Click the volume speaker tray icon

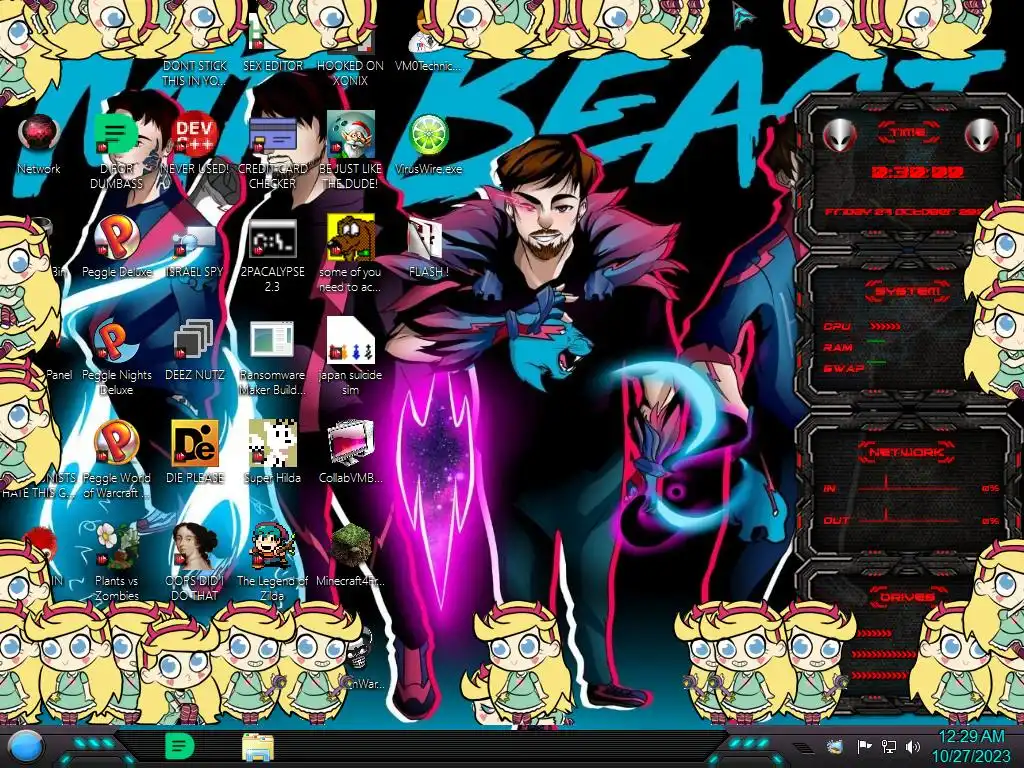[913, 746]
